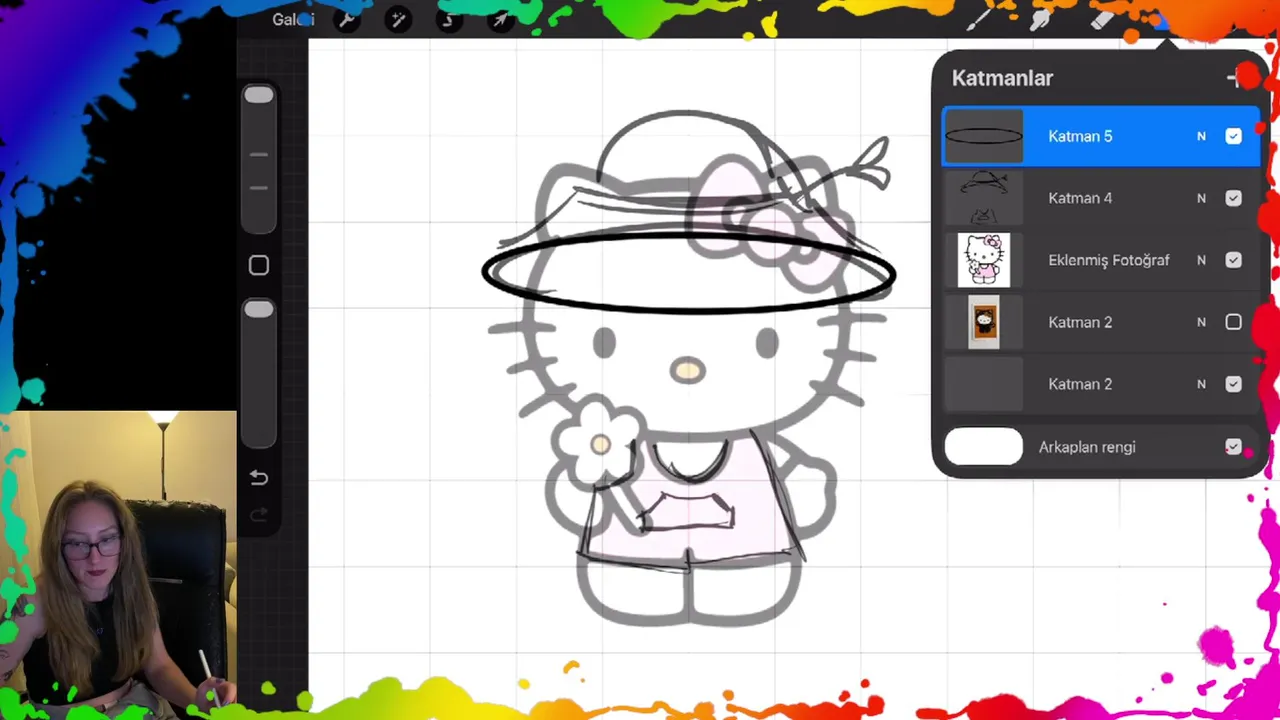Click the Hello Kitty photo layer thumbnail

click(984, 260)
